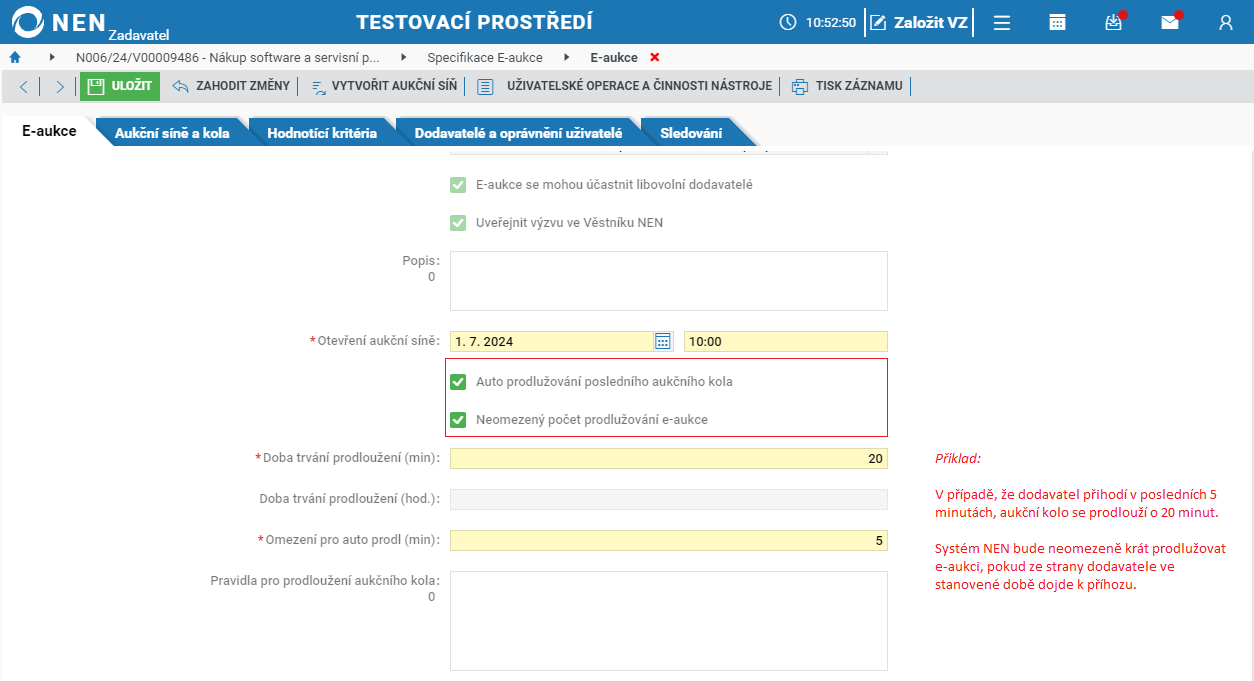Open calendar picker for Otevření aukční síně
1254x681 pixels.
(x=662, y=341)
